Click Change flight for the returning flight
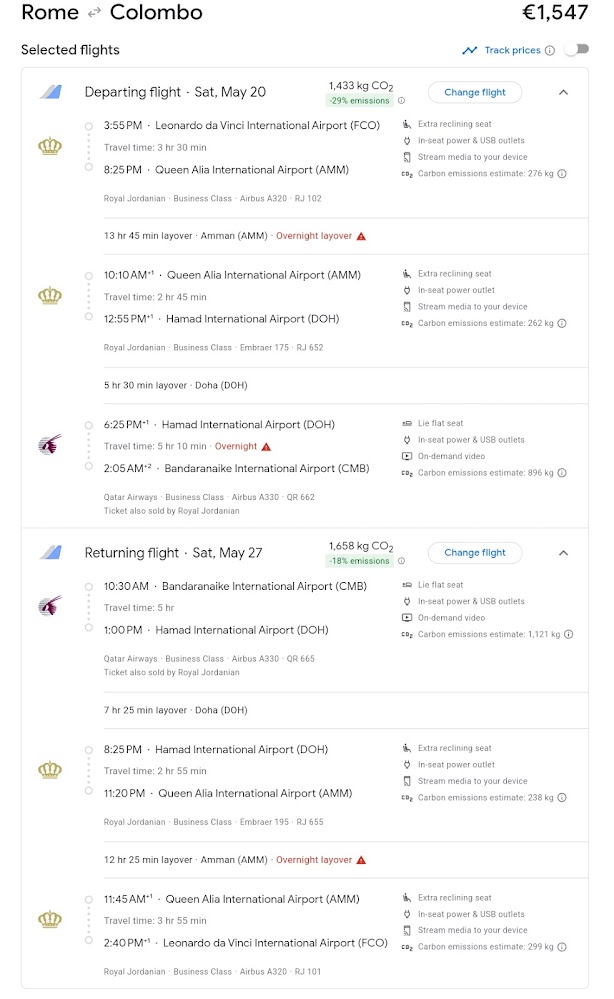Viewport: 614px width, 999px height. click(475, 552)
